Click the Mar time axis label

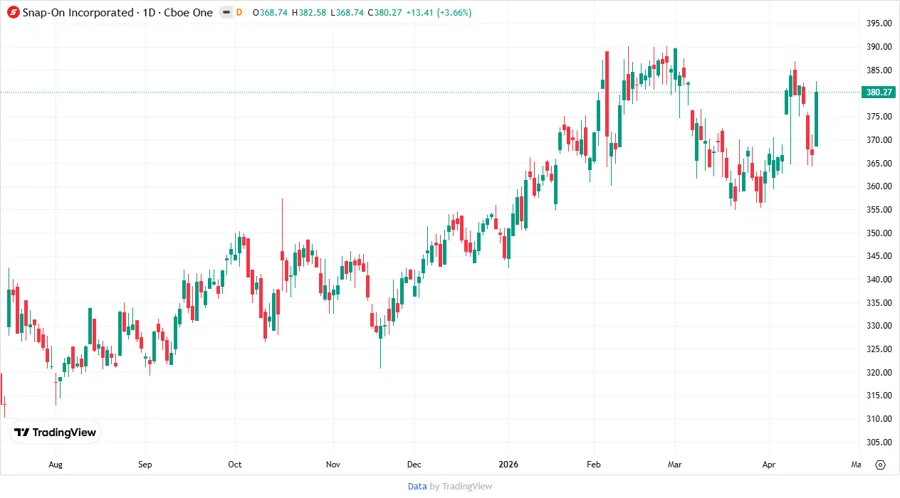click(675, 464)
